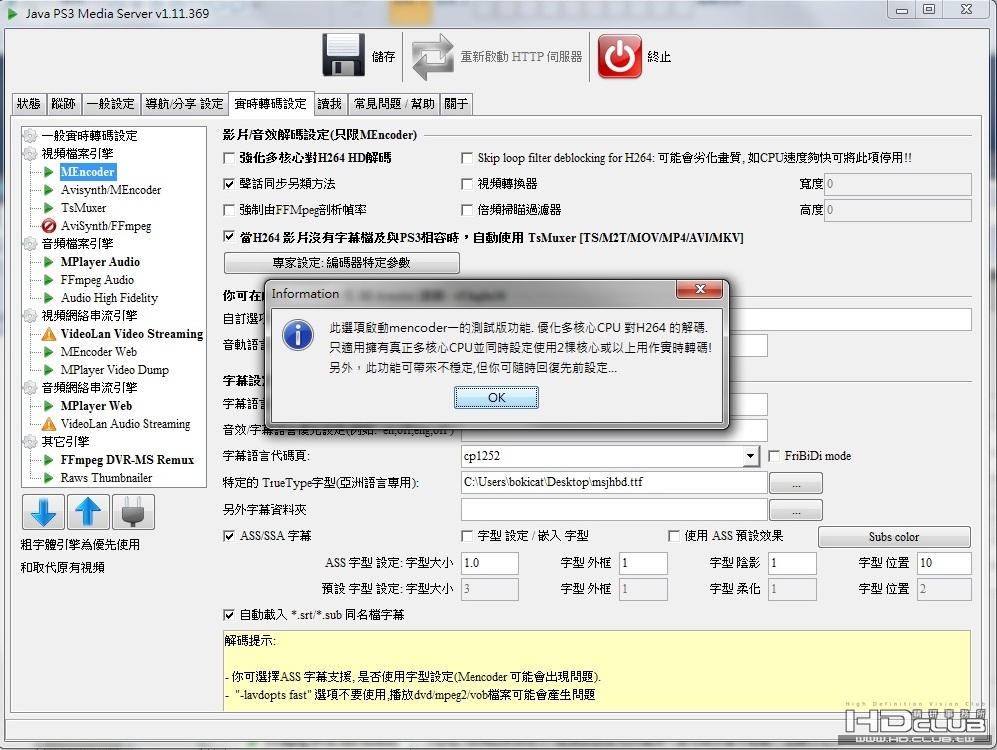
Task: Enable 使用 ASS 預設效果 checkbox
Action: click(x=674, y=536)
